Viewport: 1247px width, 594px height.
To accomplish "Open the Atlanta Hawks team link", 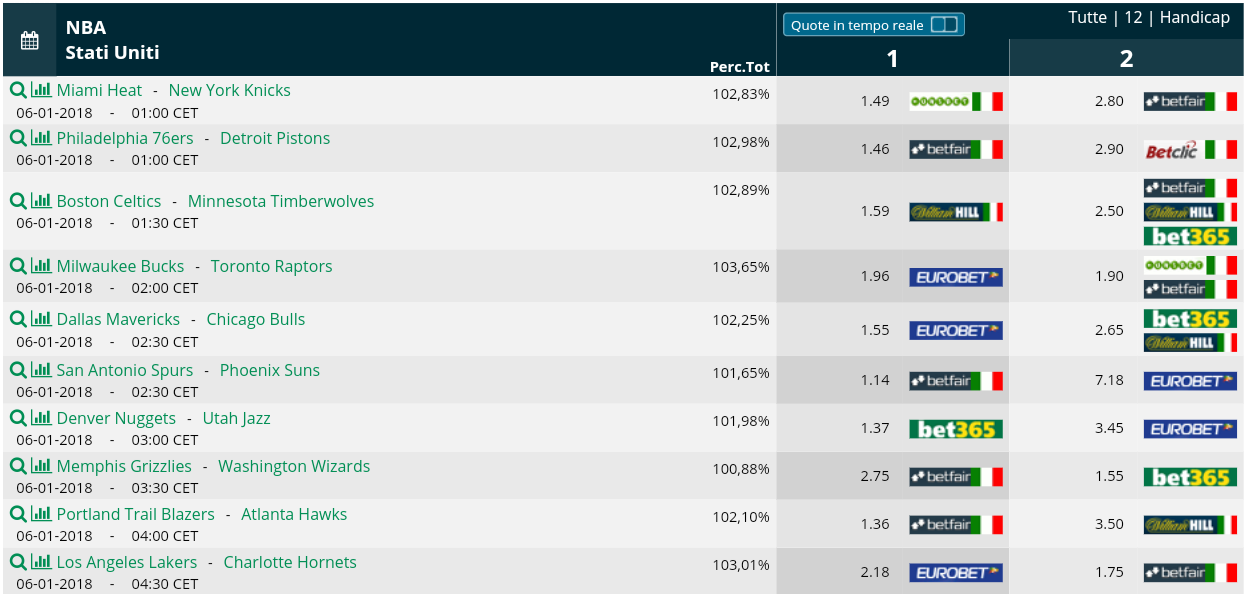I will point(294,514).
